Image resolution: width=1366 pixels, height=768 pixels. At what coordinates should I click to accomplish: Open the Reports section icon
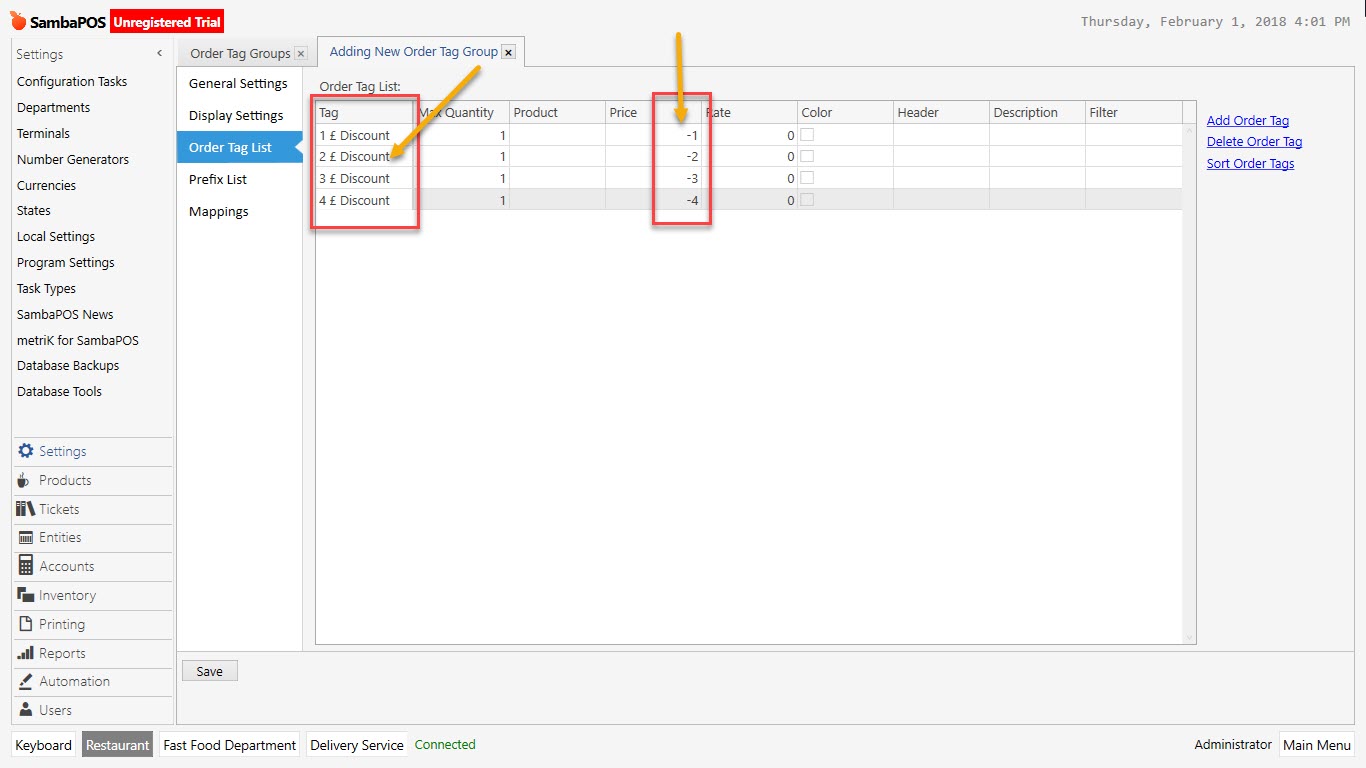tap(24, 652)
